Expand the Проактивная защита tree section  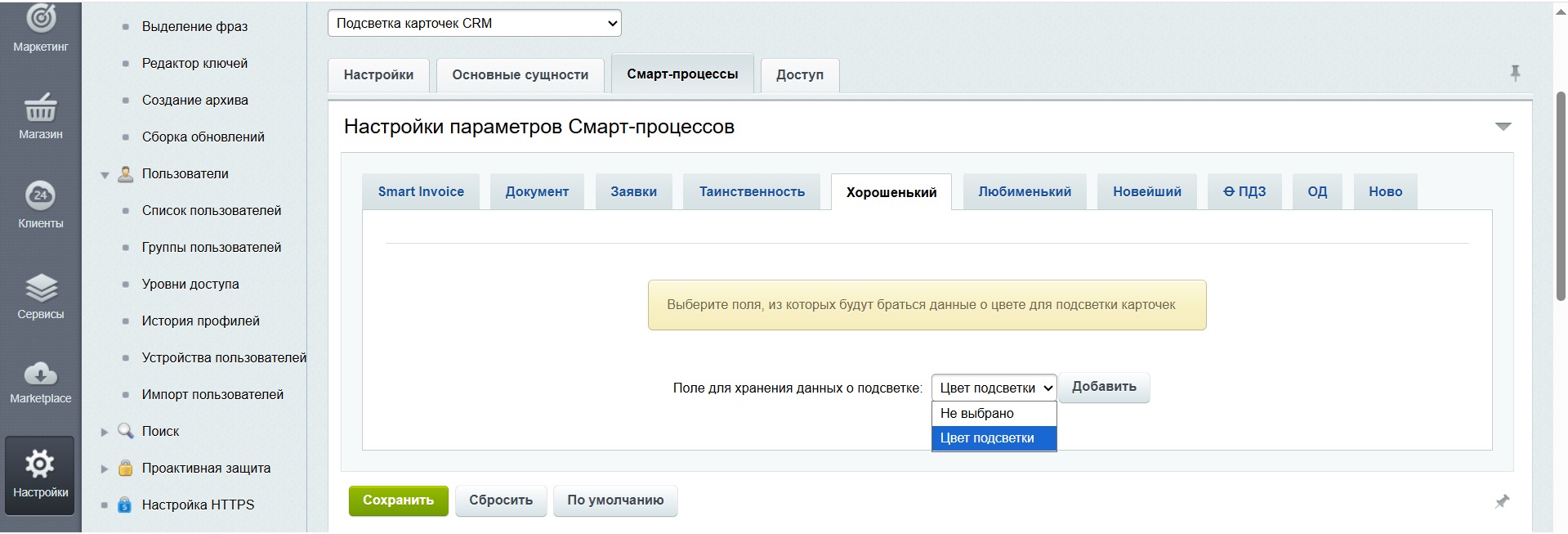(105, 469)
